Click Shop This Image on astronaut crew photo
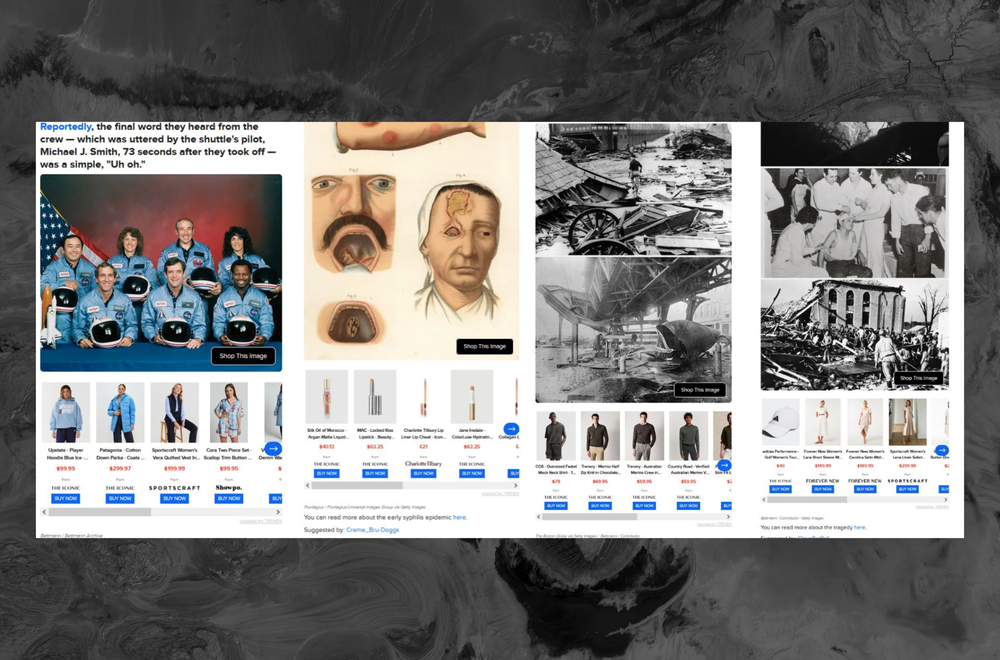The image size is (1000, 660). [243, 356]
